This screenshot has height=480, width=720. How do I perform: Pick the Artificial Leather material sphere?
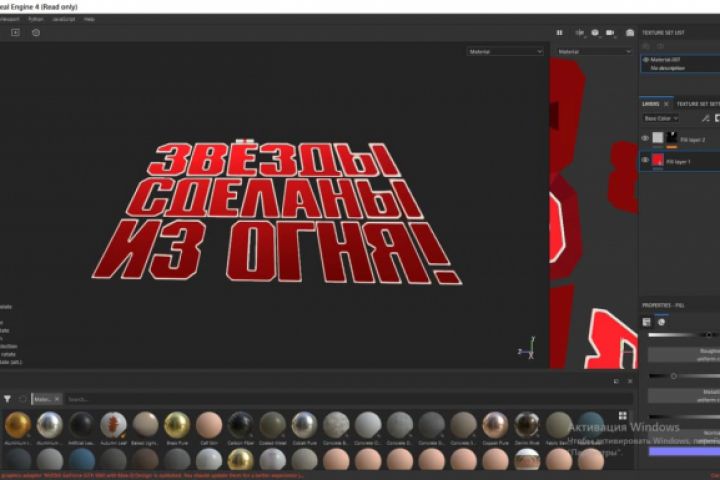point(82,425)
